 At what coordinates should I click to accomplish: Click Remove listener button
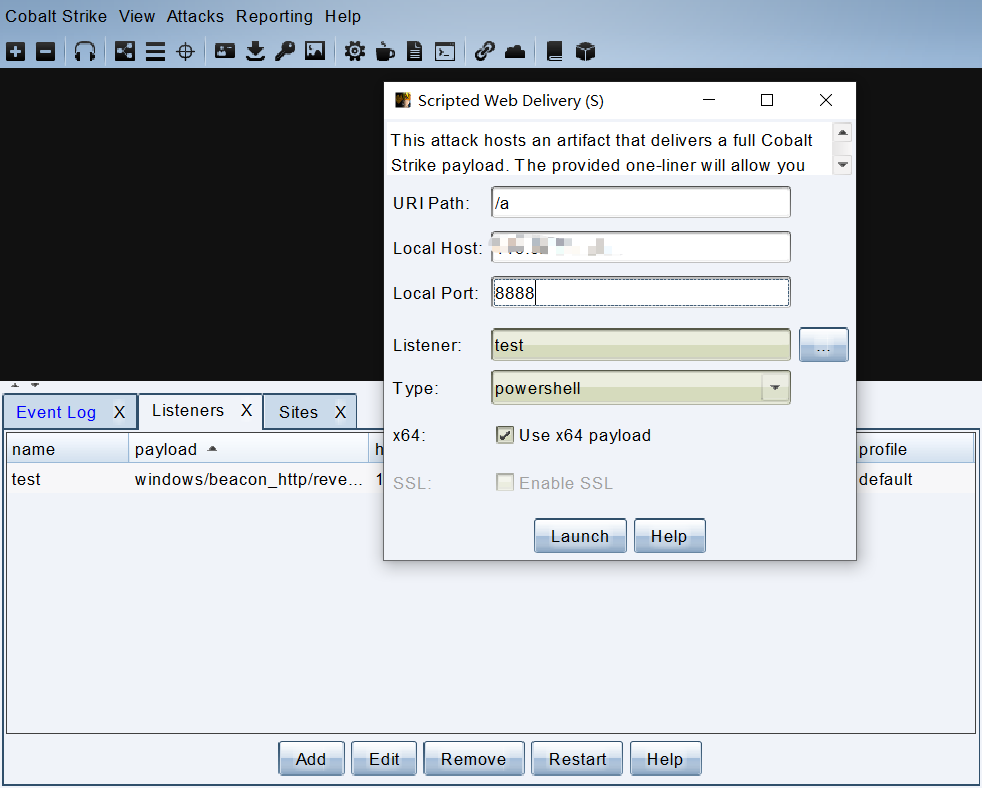coord(473,759)
